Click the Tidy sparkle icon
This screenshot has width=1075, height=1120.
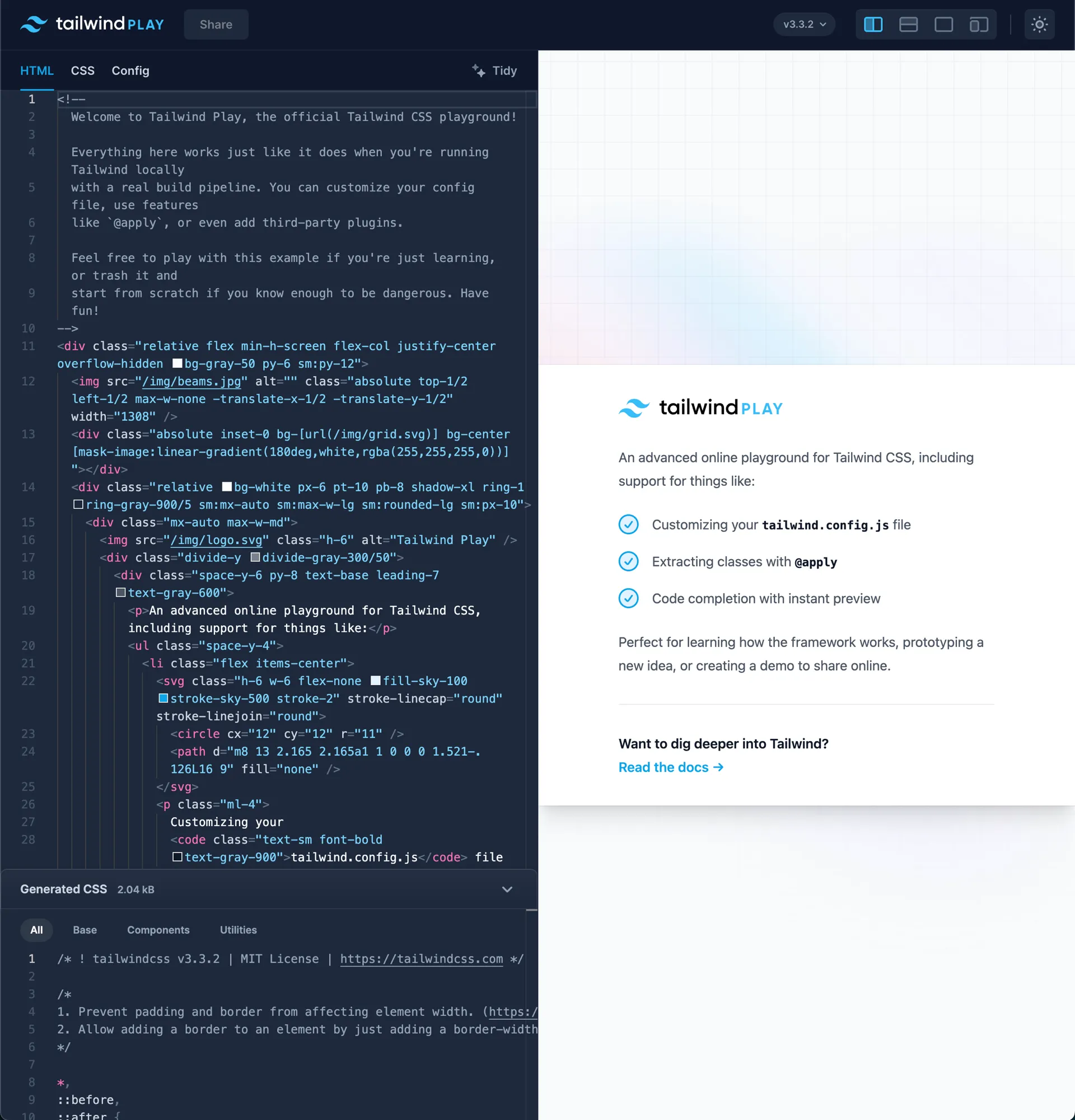[x=478, y=71]
